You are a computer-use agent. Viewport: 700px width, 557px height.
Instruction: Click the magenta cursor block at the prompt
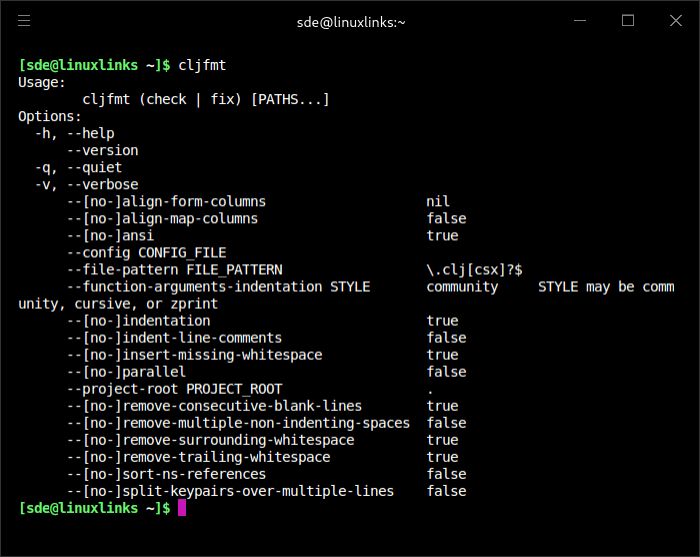(182, 508)
